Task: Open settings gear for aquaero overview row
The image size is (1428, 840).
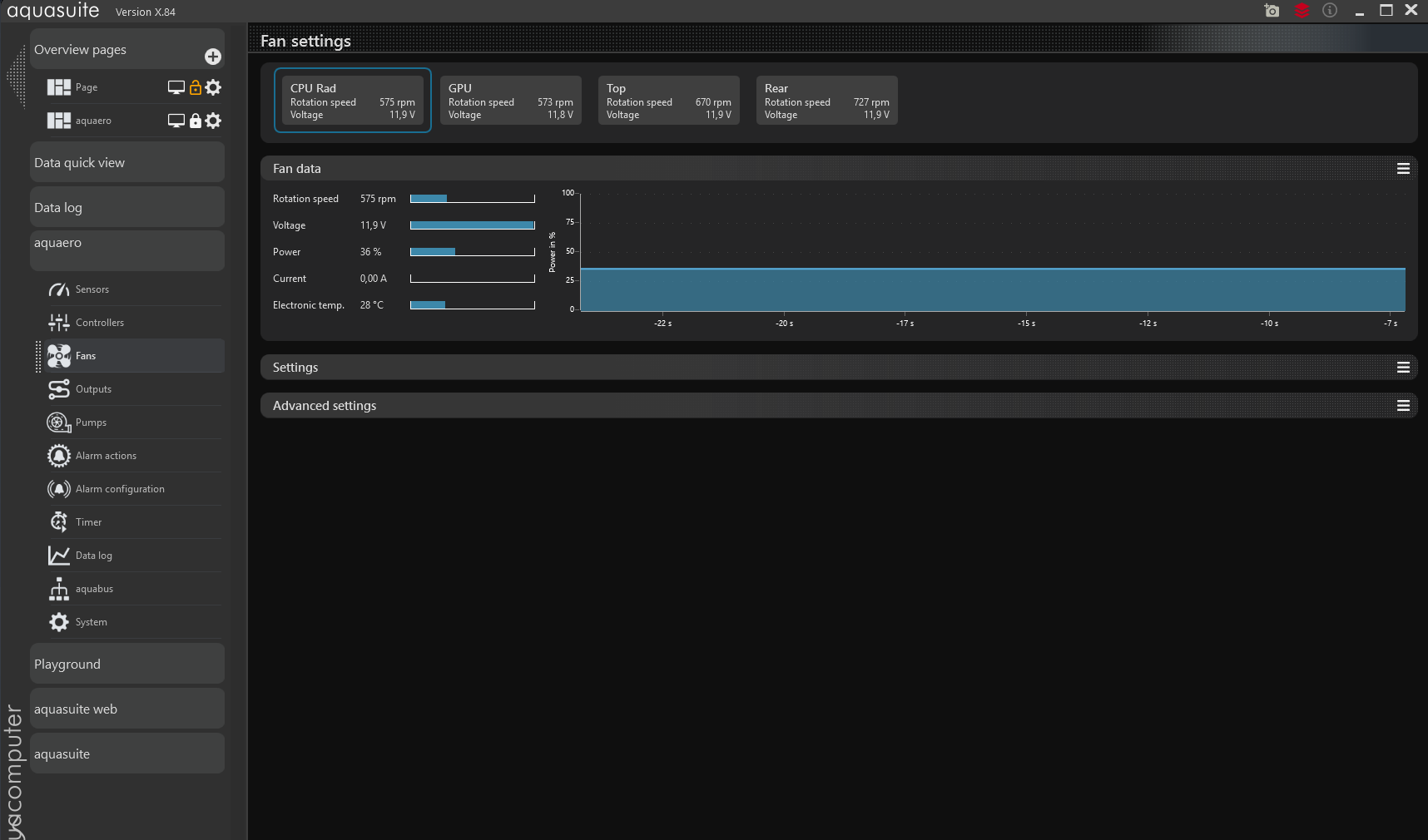Action: (213, 121)
